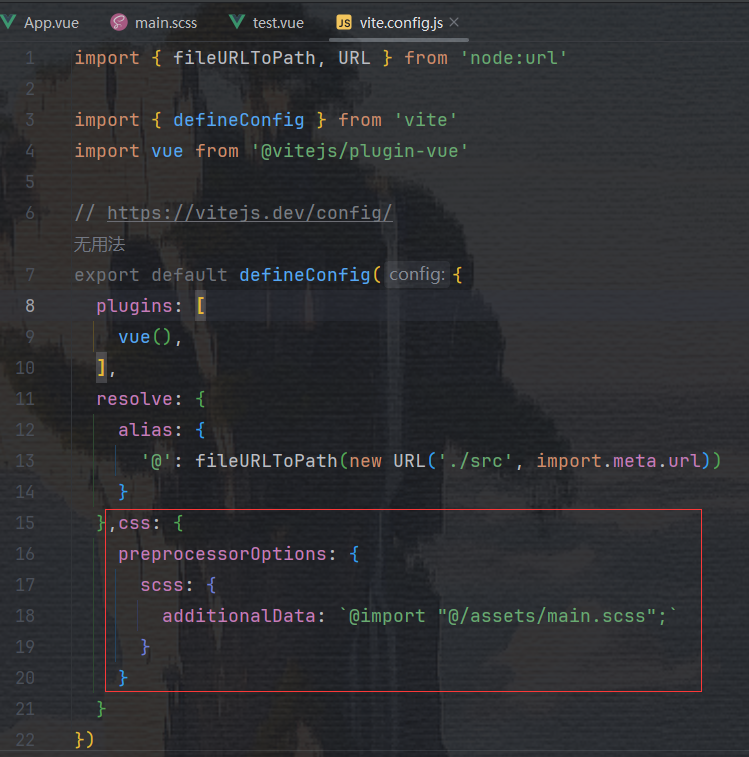Open the main.scss tab
749x757 pixels.
click(167, 22)
